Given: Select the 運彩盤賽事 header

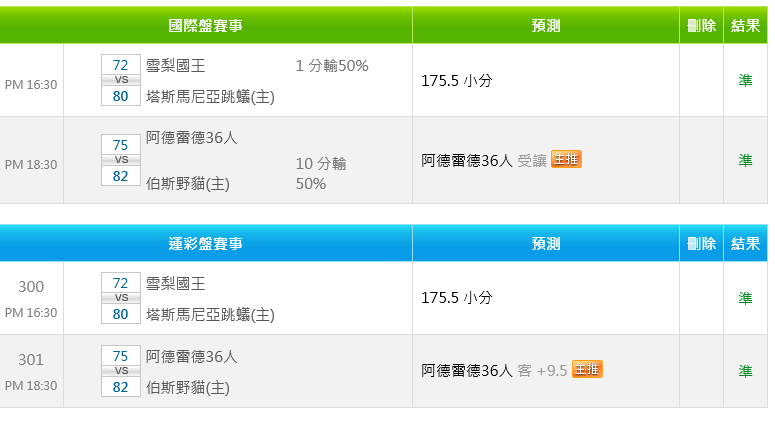Looking at the screenshot, I should click(x=206, y=243).
